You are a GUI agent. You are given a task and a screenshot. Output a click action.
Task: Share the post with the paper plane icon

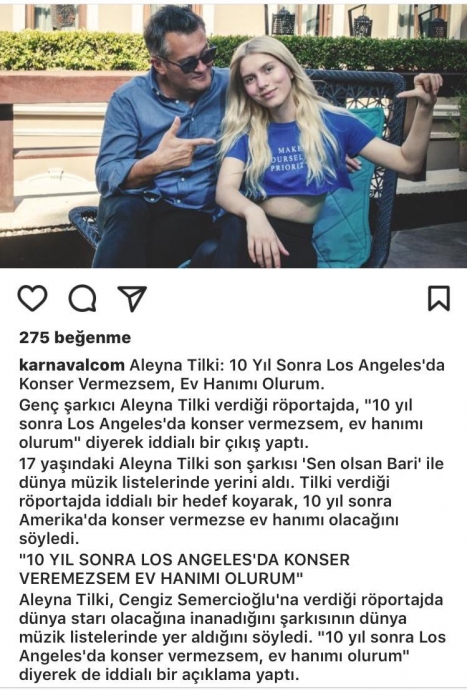pyautogui.click(x=132, y=299)
